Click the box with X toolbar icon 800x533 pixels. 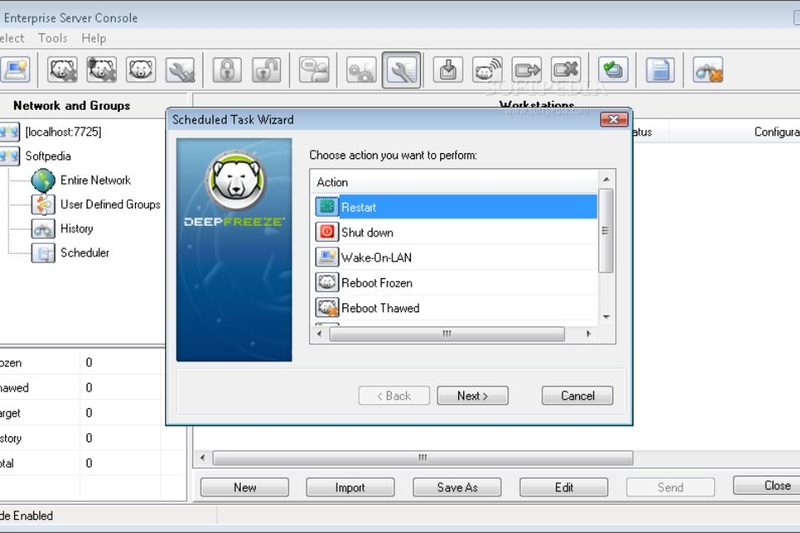pos(566,70)
